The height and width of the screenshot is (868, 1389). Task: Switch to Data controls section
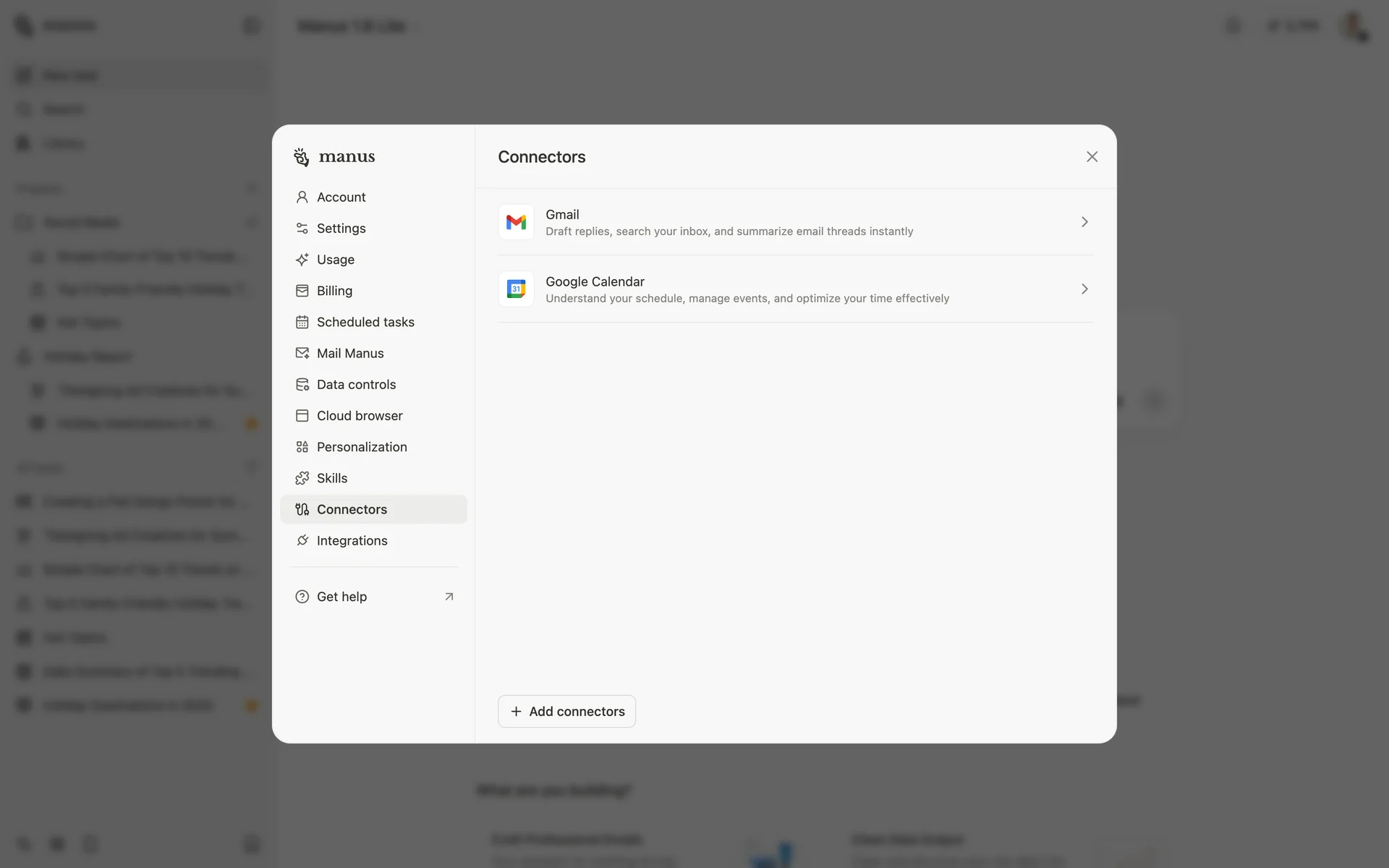click(x=356, y=385)
